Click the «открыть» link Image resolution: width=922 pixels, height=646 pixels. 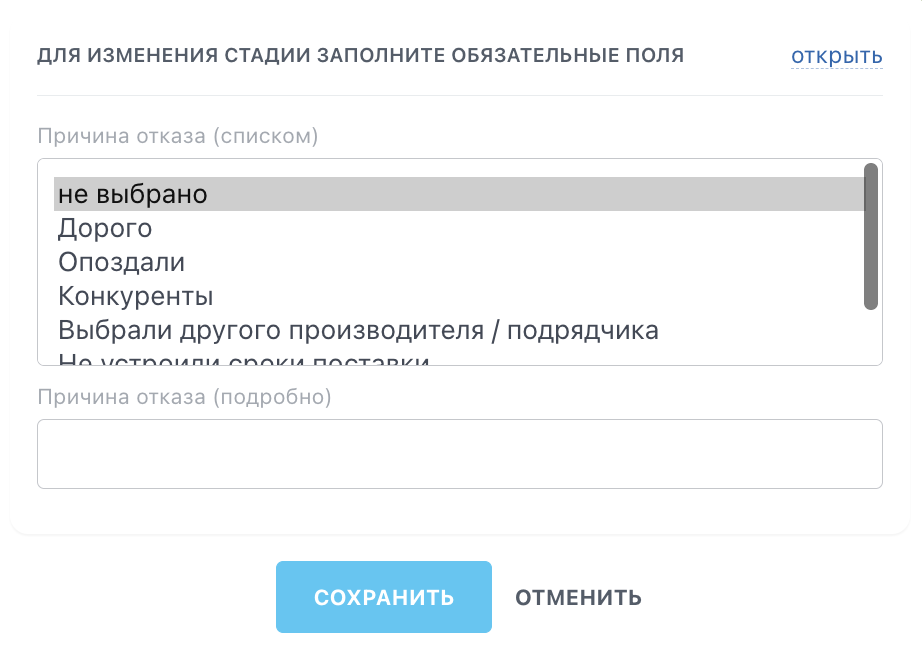pyautogui.click(x=836, y=56)
